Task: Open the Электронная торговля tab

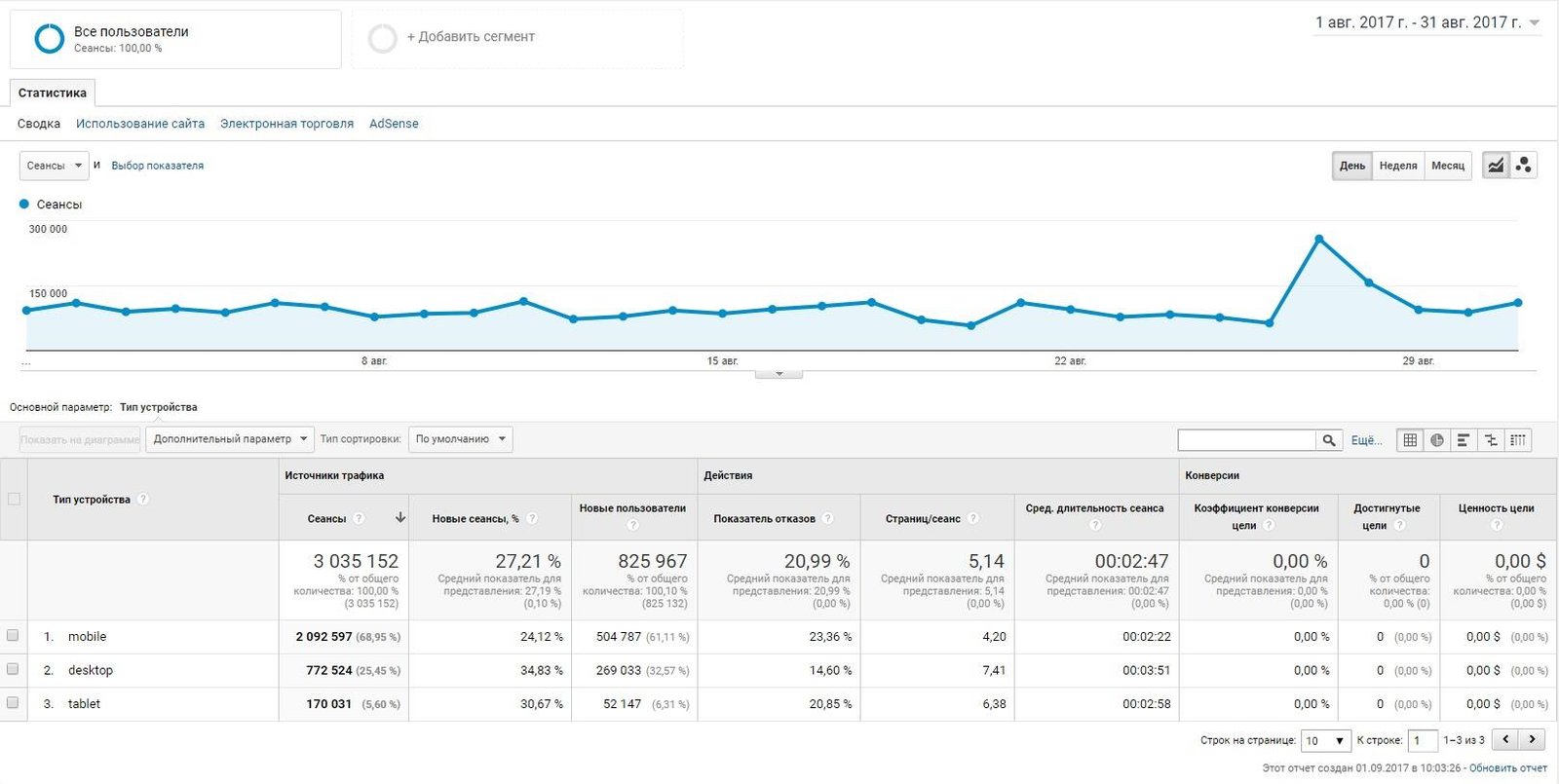Action: click(286, 124)
